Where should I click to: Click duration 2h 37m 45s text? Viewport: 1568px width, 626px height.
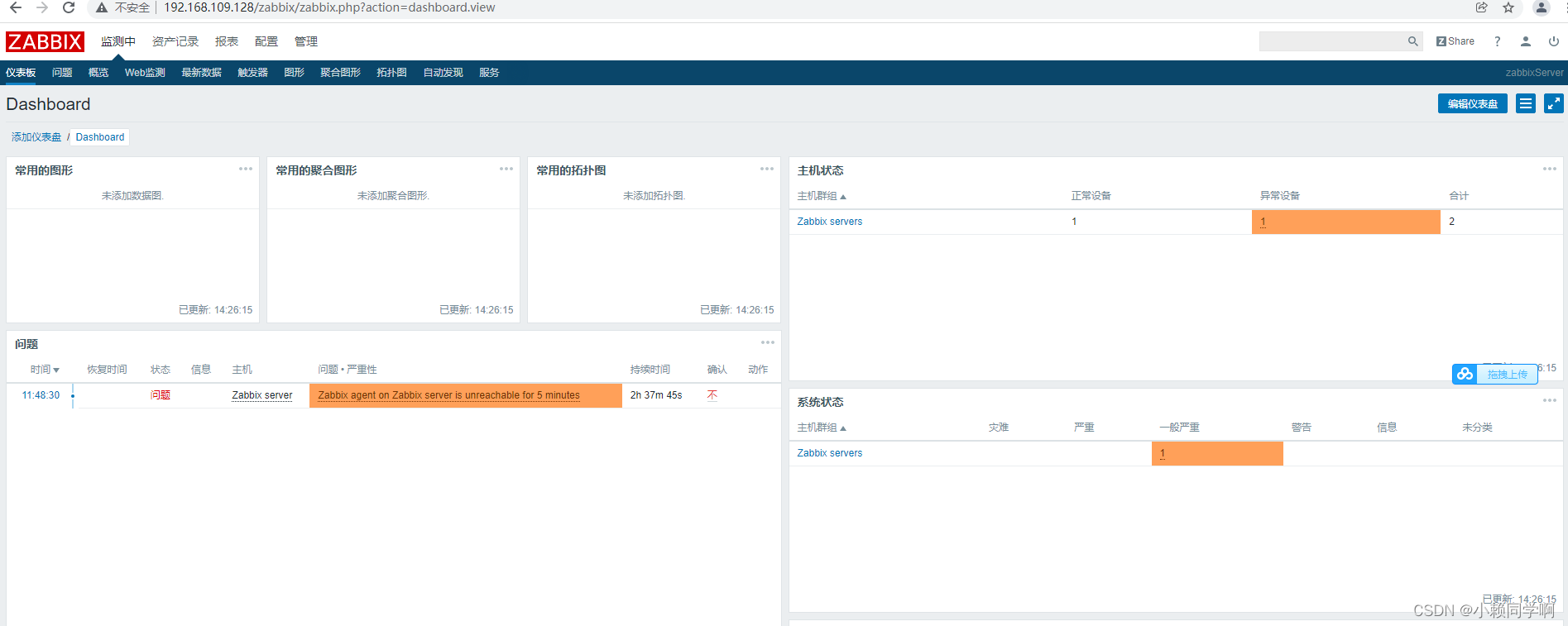[x=656, y=395]
